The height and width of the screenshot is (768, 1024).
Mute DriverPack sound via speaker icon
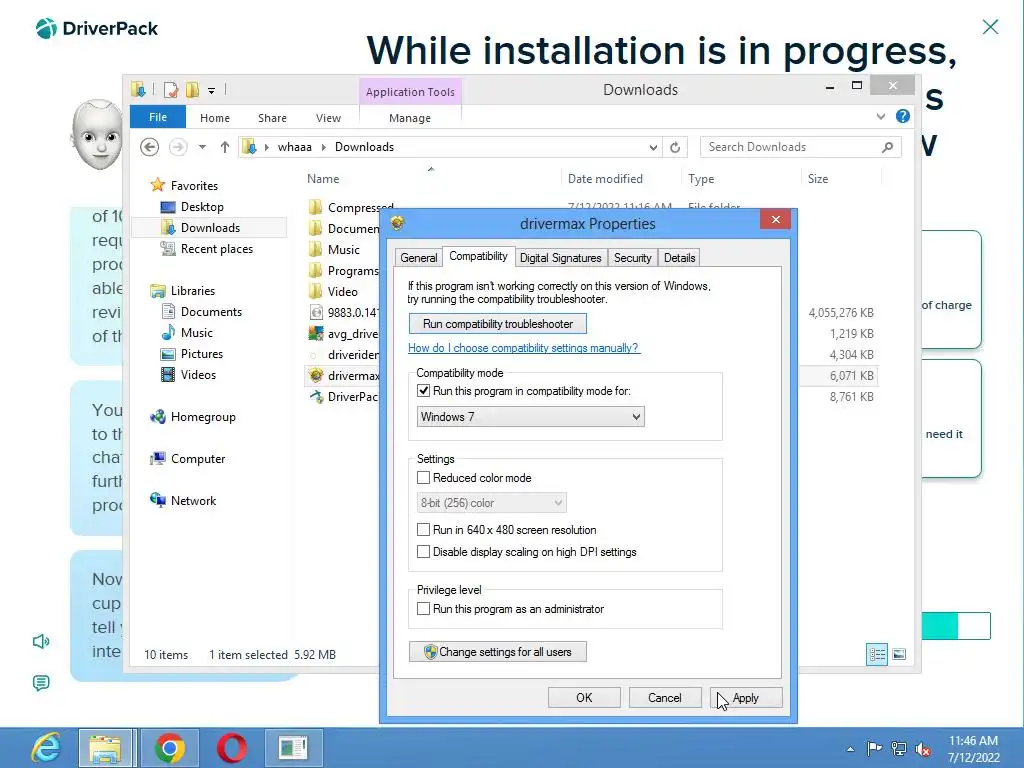click(x=41, y=641)
